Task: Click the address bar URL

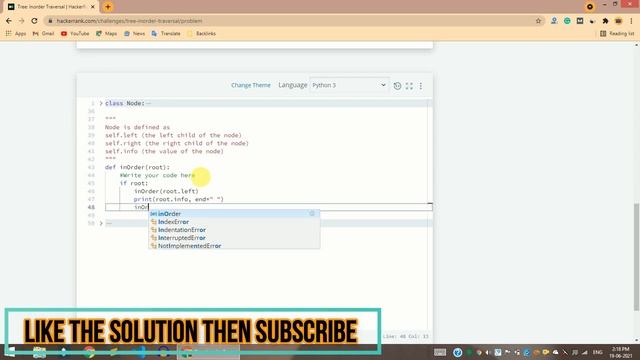Action: click(x=129, y=21)
